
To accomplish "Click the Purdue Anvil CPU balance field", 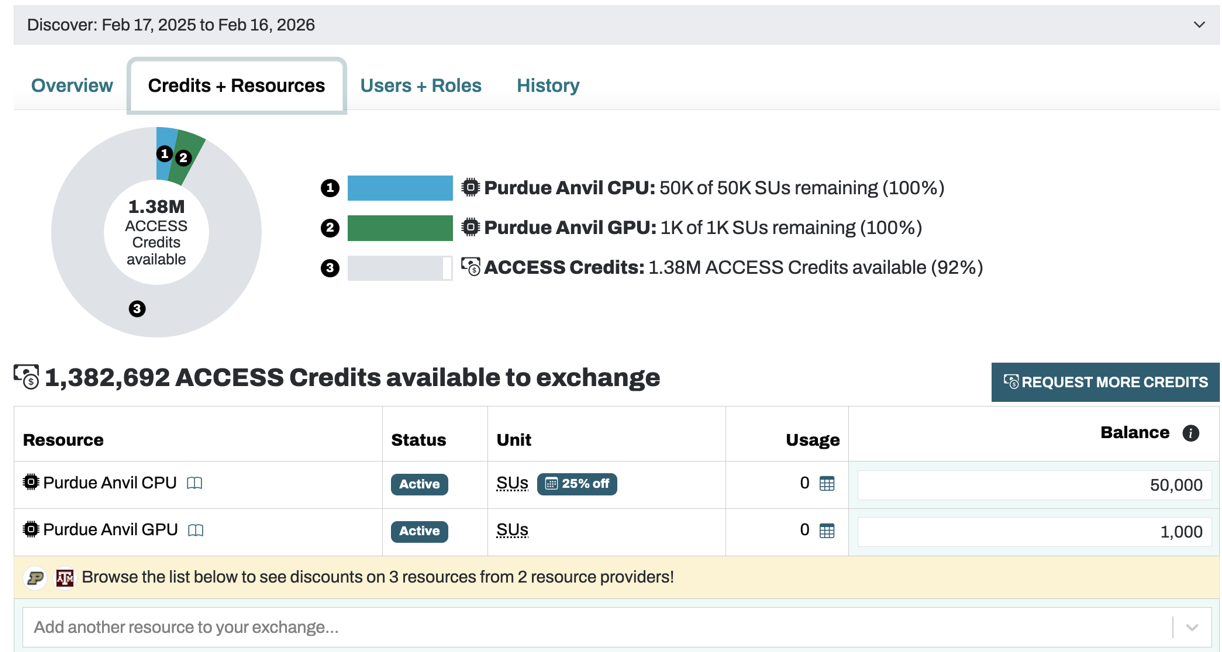I will 1034,485.
